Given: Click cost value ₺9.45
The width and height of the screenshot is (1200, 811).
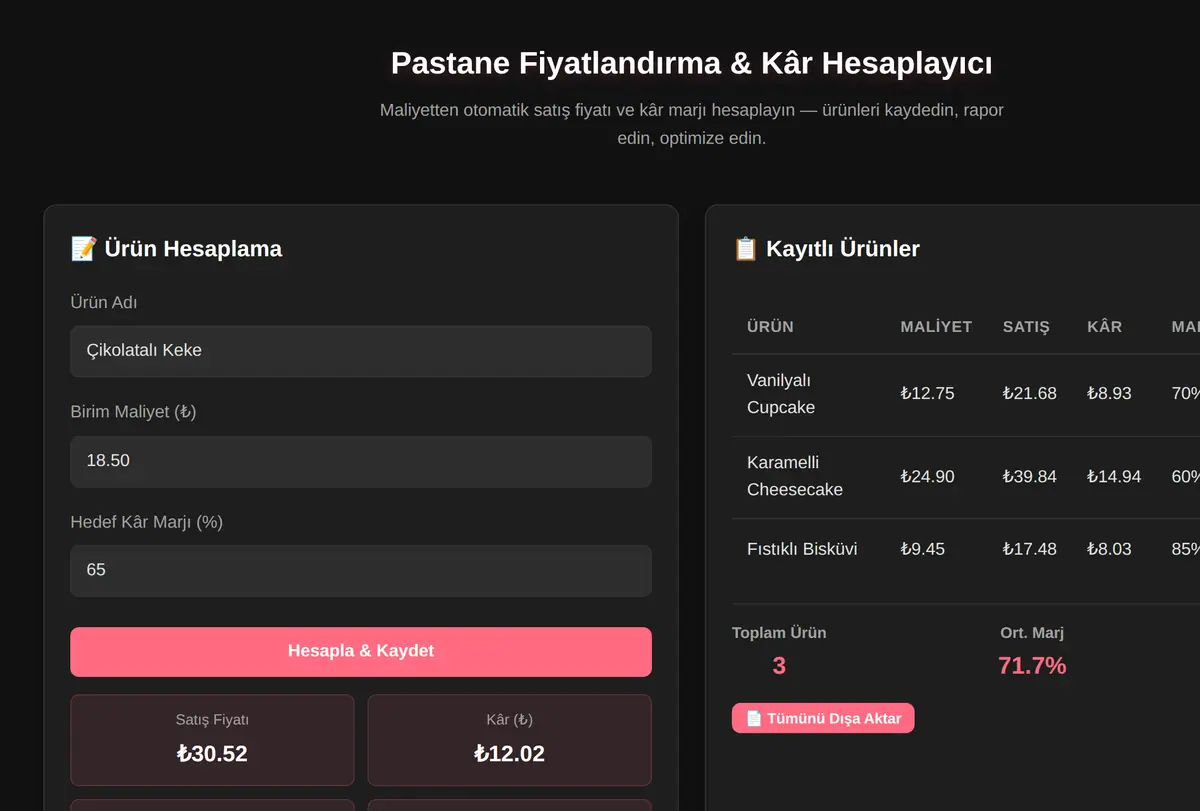Looking at the screenshot, I should [x=922, y=548].
